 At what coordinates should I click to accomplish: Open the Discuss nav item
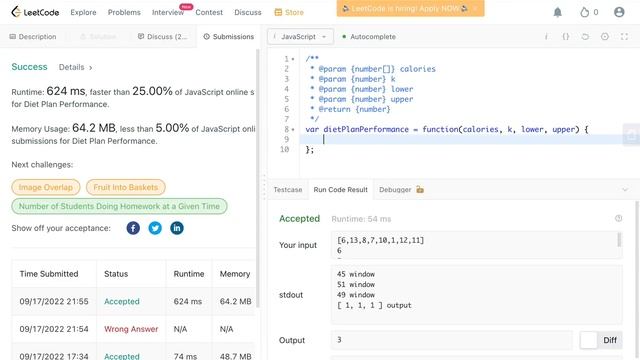pyautogui.click(x=248, y=12)
